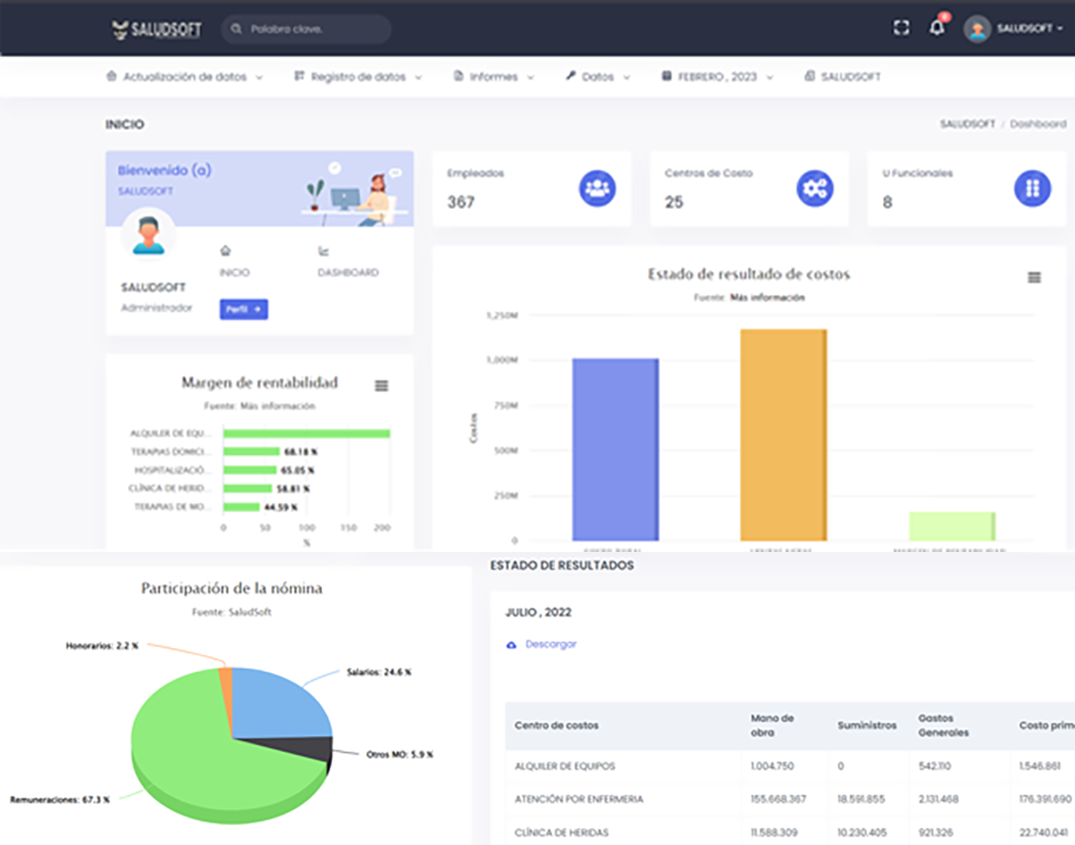The height and width of the screenshot is (845, 1075).
Task: Click the Más información link under cost chart
Action: click(x=766, y=298)
